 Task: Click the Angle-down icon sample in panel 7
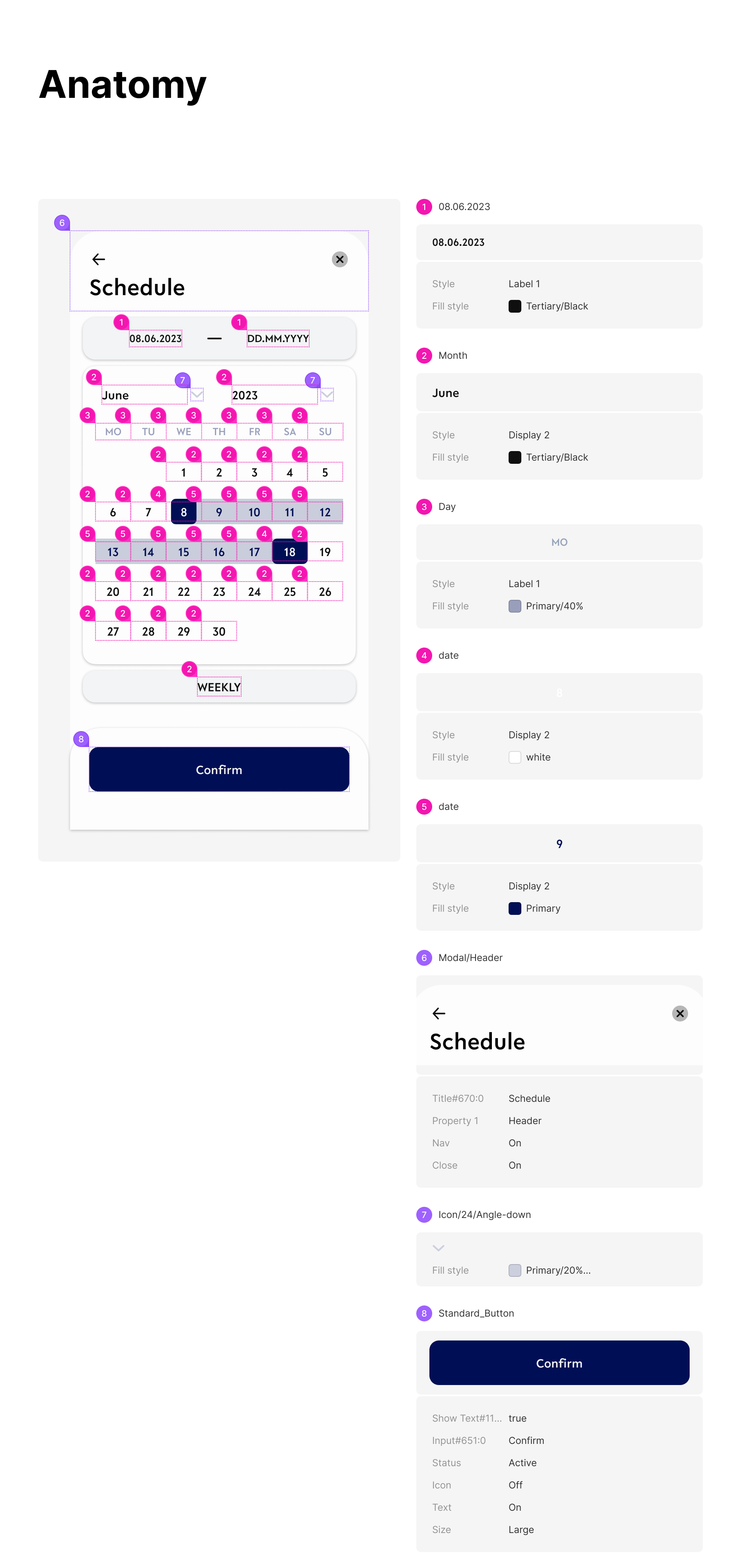point(439,1248)
